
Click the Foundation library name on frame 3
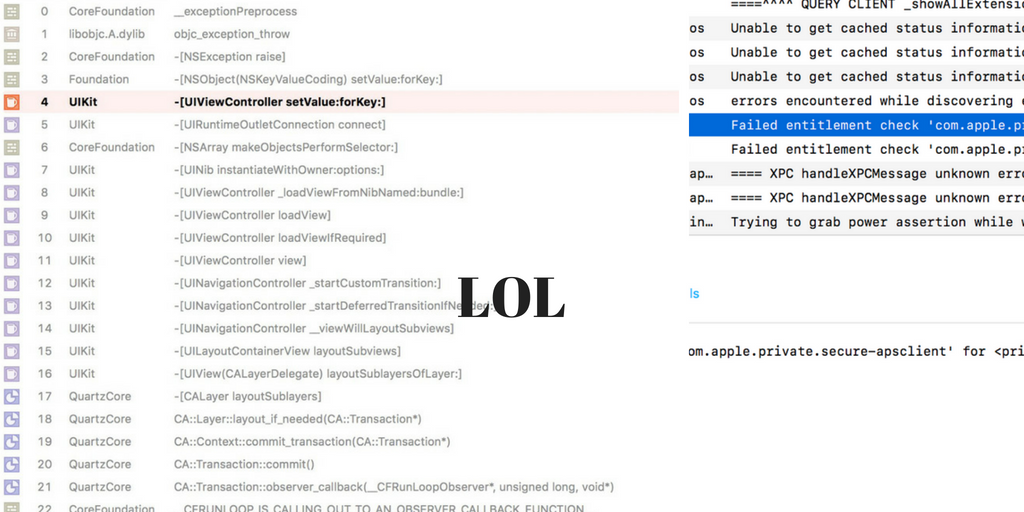tap(99, 79)
